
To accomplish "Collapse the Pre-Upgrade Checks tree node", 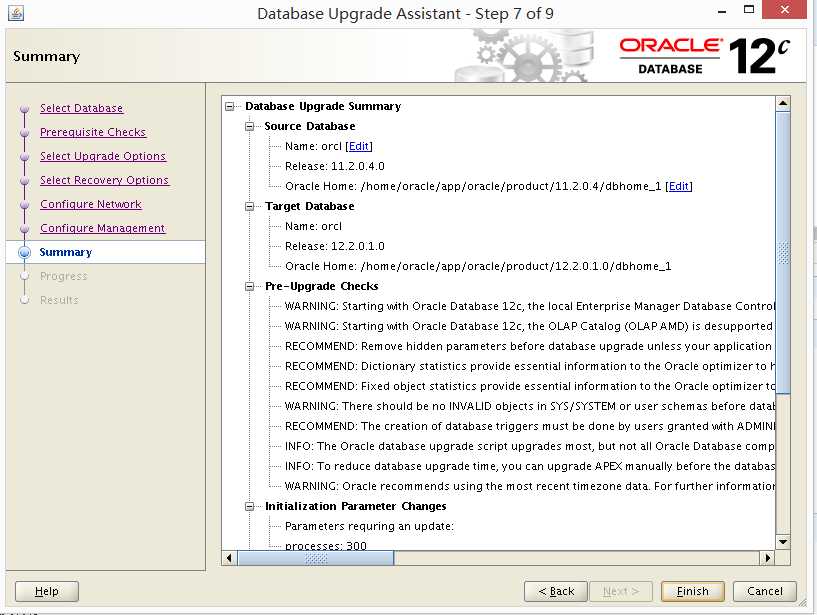I will [250, 286].
